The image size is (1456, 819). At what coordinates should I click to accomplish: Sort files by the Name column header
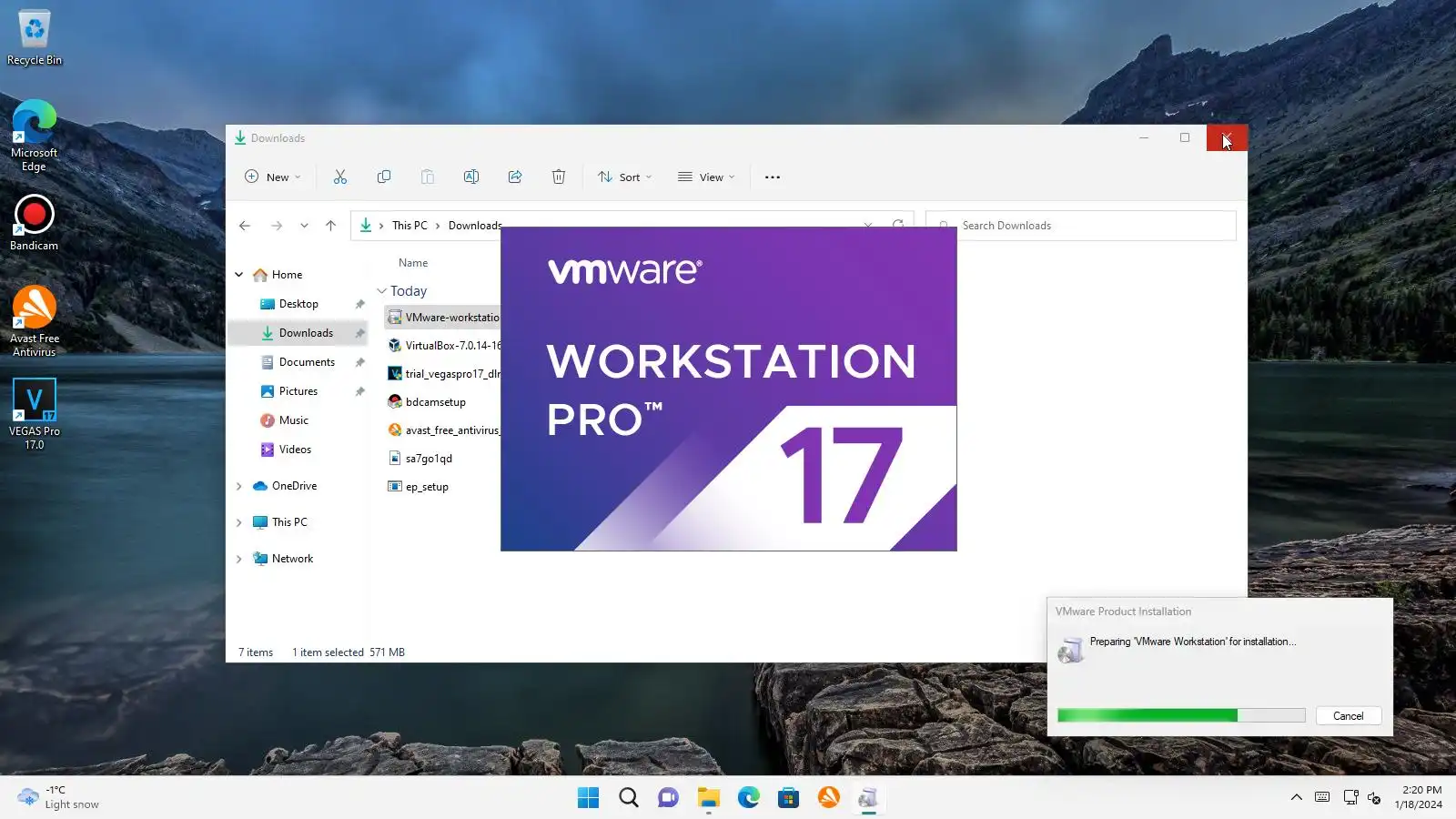(413, 263)
